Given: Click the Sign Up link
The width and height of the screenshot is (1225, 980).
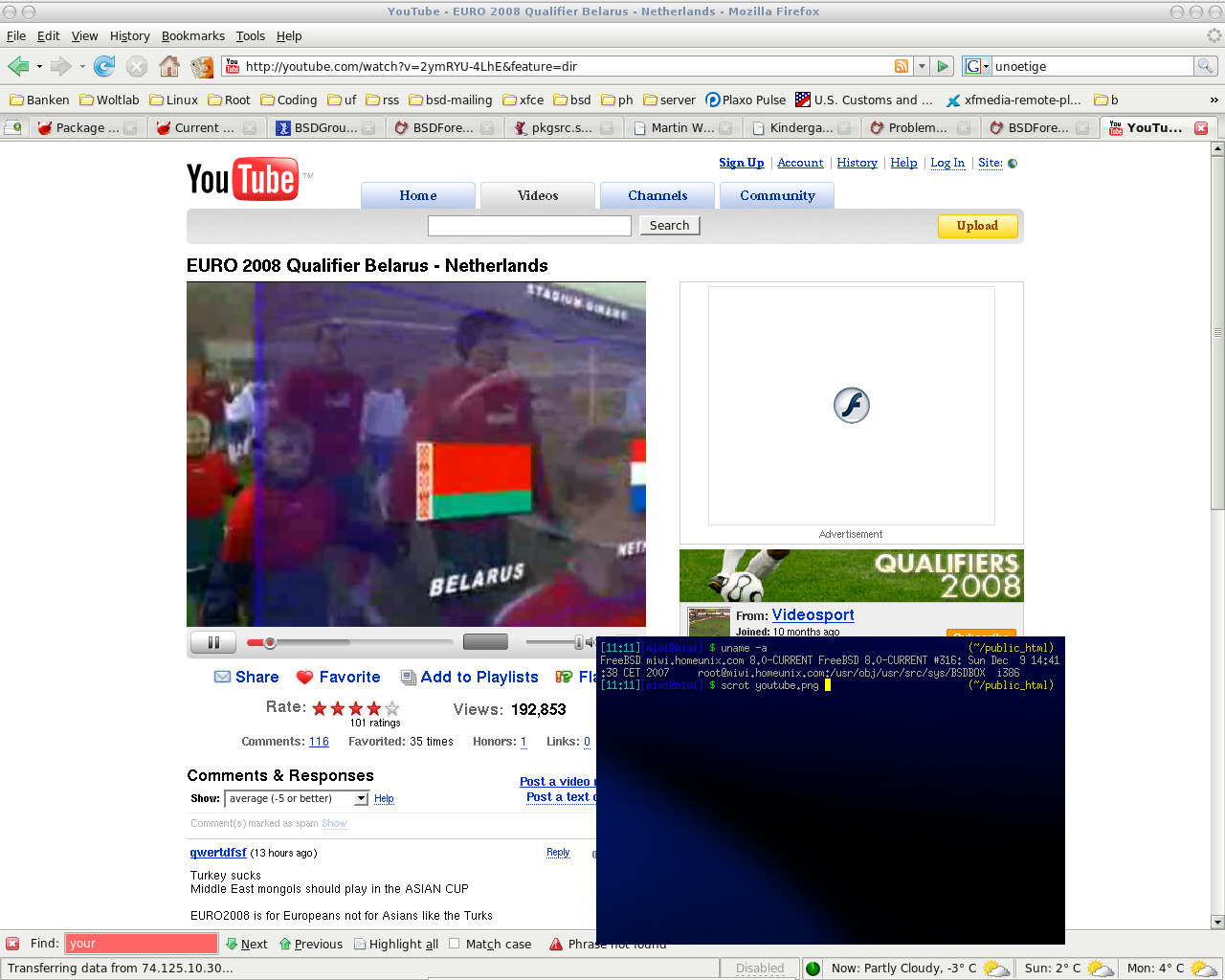Looking at the screenshot, I should click(742, 163).
